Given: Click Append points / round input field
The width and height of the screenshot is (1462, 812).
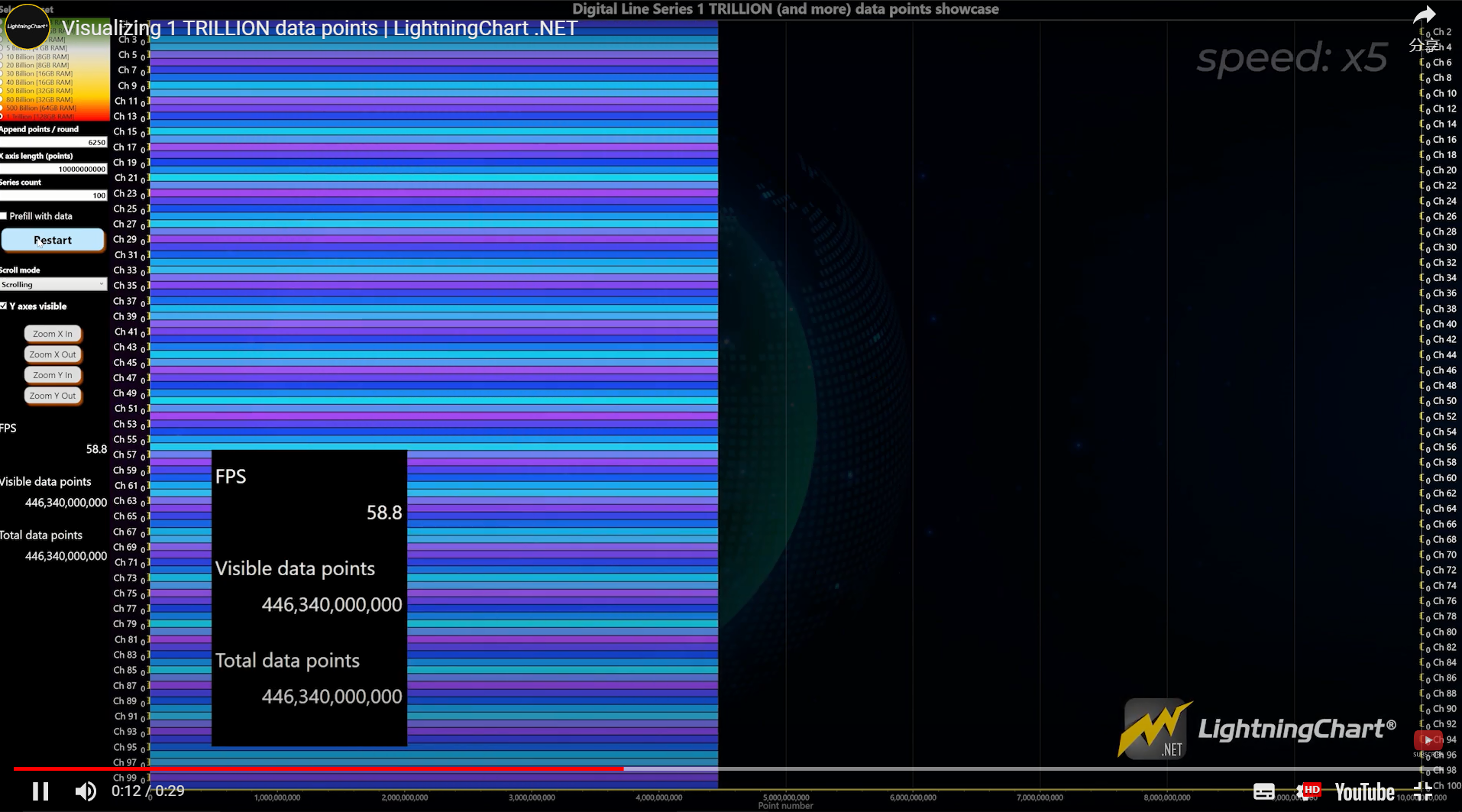Looking at the screenshot, I should [53, 142].
